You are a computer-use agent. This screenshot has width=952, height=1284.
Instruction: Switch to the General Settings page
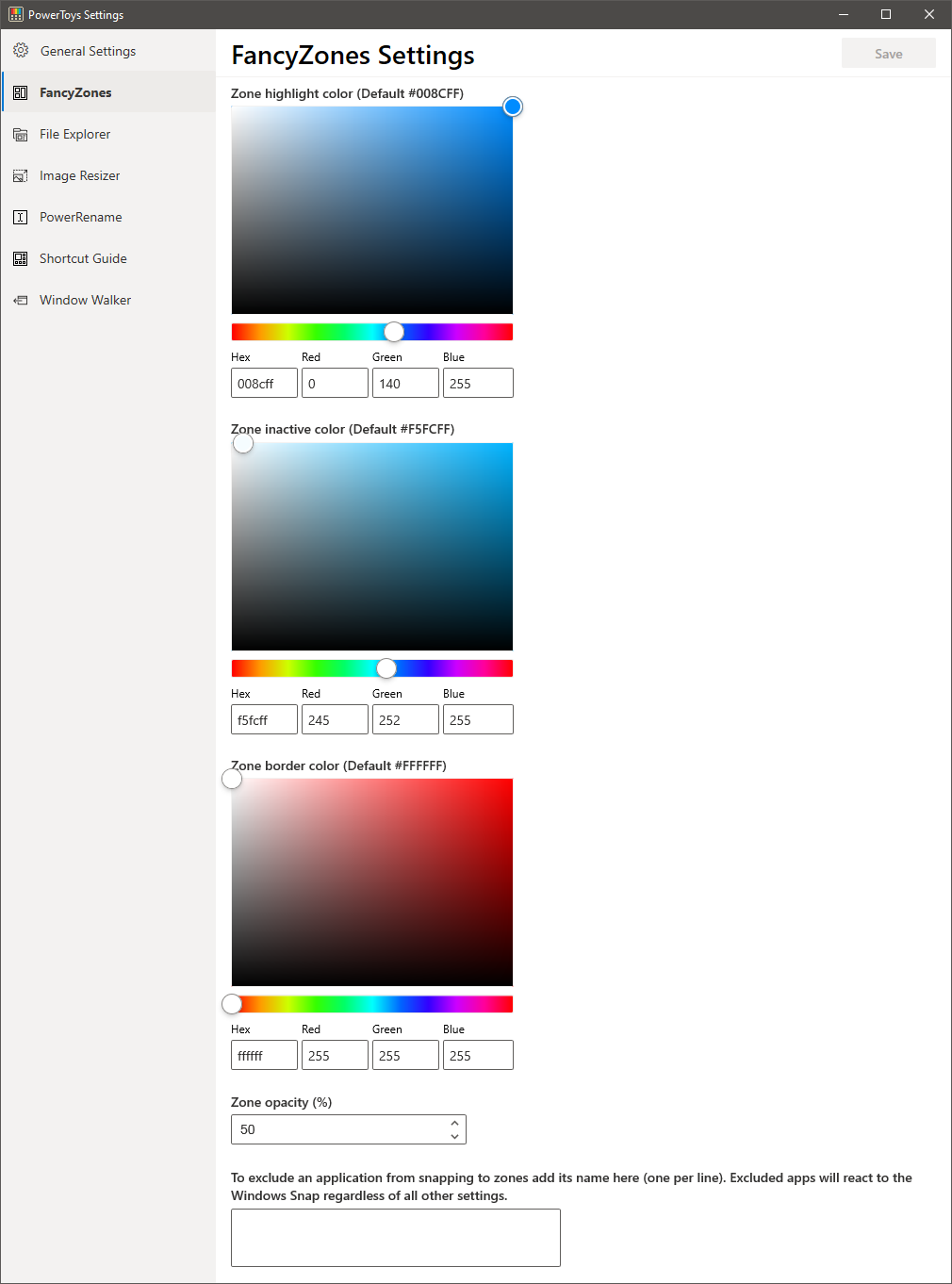coord(88,51)
